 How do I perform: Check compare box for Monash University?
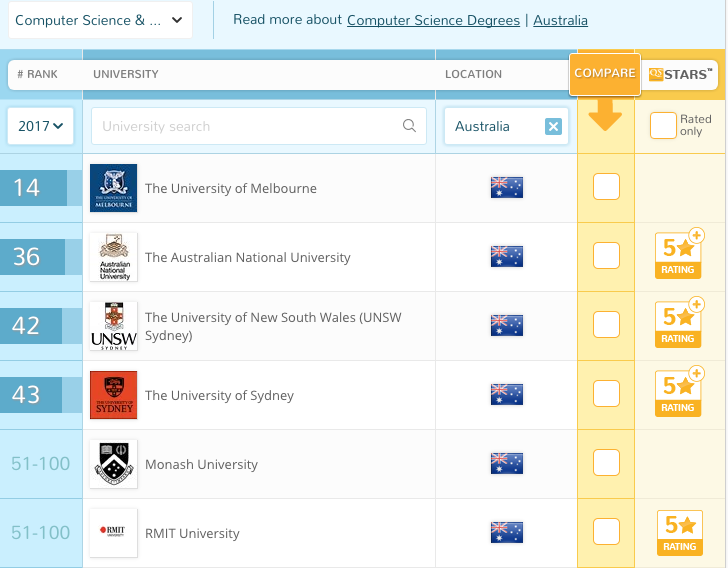point(606,463)
